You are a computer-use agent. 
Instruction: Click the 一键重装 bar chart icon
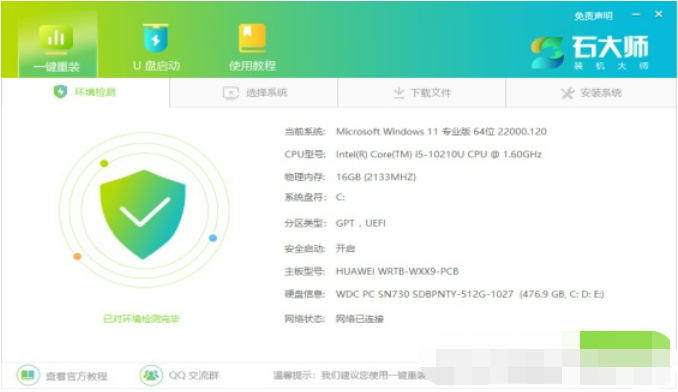[56, 38]
